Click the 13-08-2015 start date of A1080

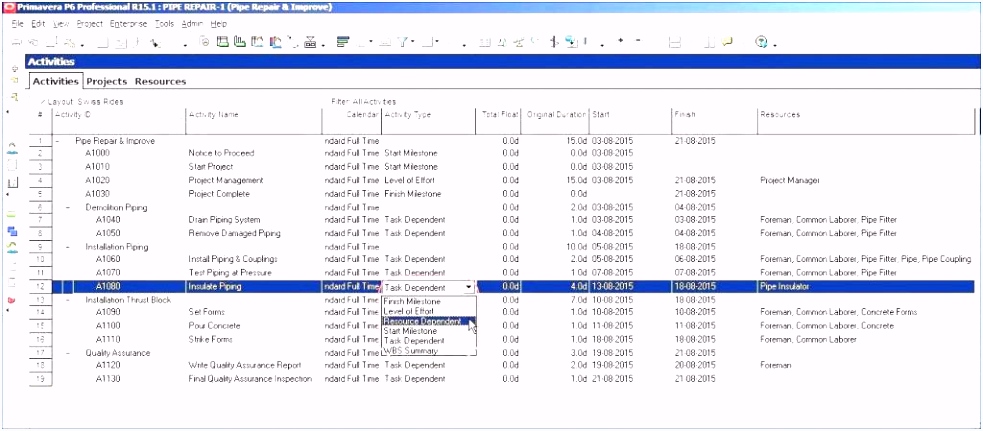pos(612,287)
